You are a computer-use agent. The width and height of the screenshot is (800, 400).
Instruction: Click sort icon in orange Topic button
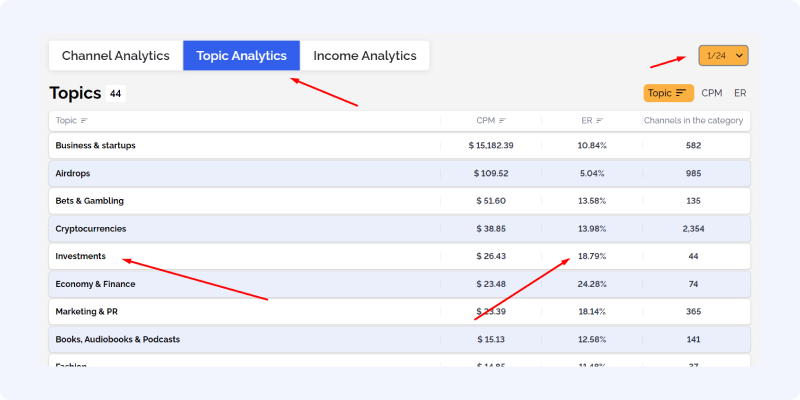click(681, 93)
